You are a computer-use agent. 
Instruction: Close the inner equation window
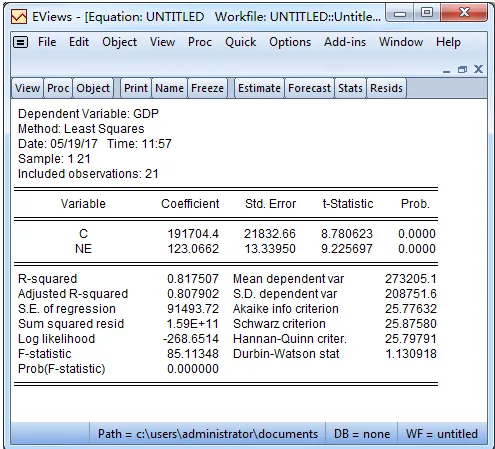click(478, 69)
